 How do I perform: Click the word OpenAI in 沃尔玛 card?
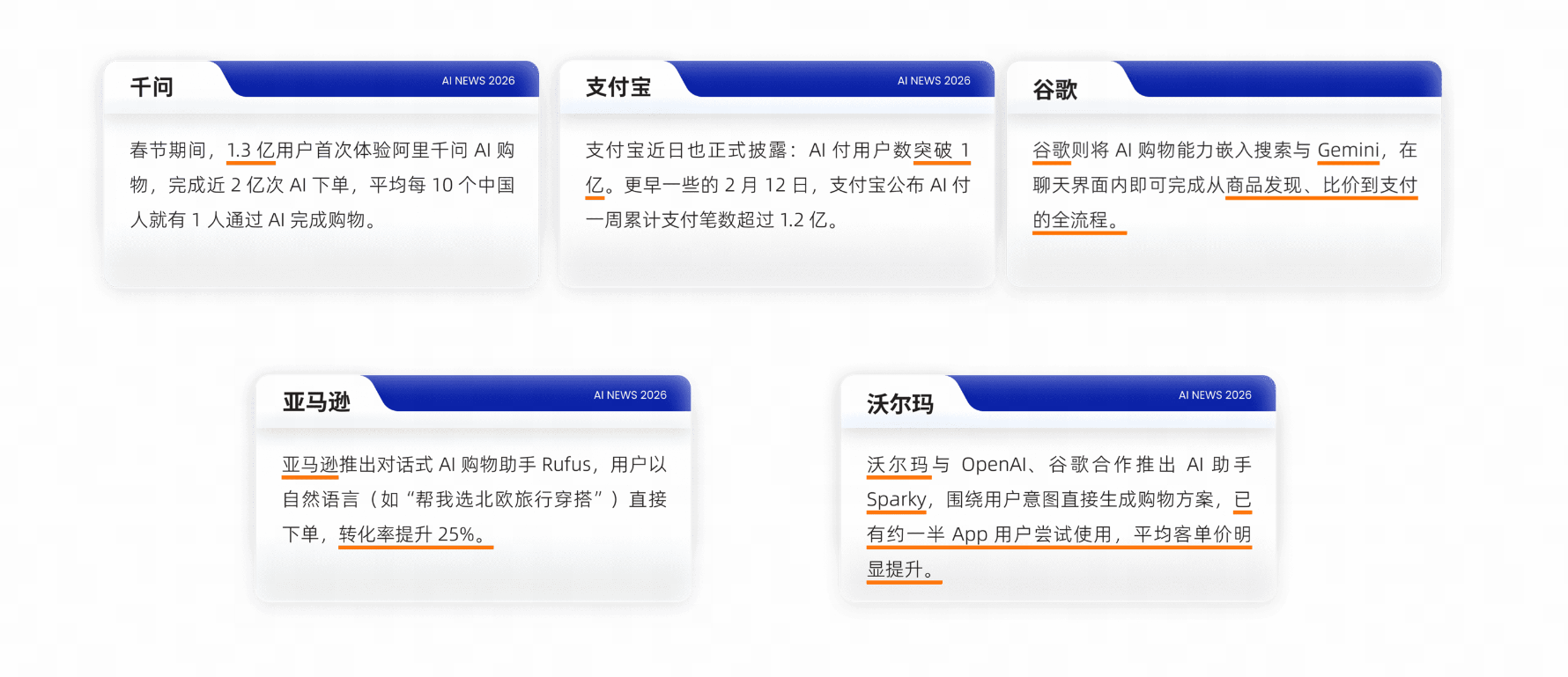click(994, 465)
